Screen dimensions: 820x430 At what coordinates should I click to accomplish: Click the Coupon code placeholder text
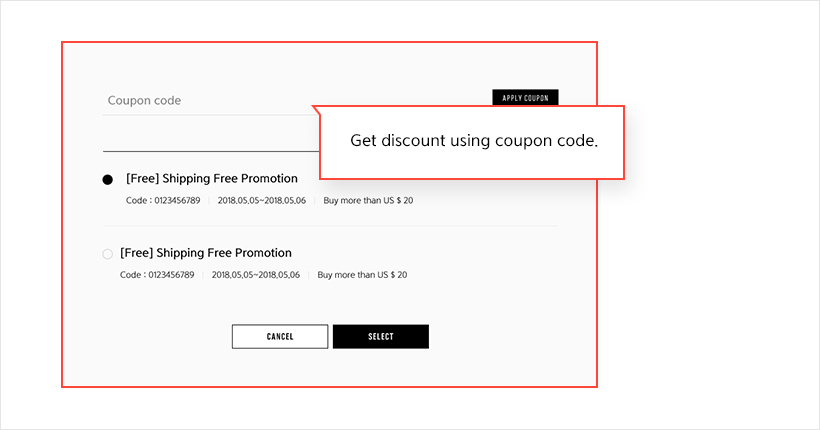144,100
